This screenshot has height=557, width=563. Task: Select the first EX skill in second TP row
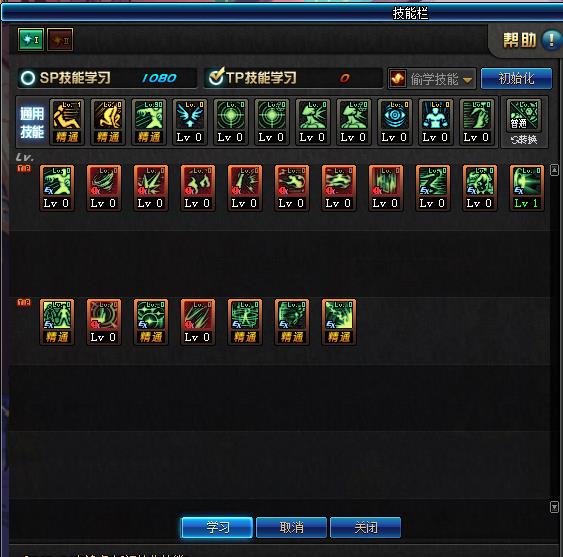pos(57,322)
